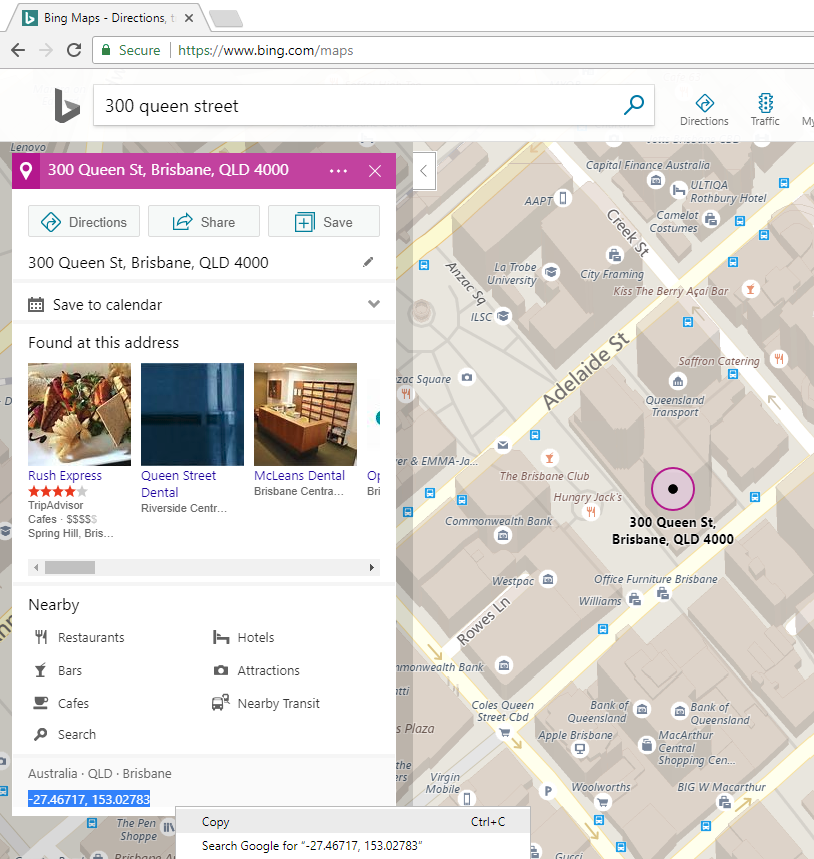Click the location pin icon in header

[x=26, y=171]
